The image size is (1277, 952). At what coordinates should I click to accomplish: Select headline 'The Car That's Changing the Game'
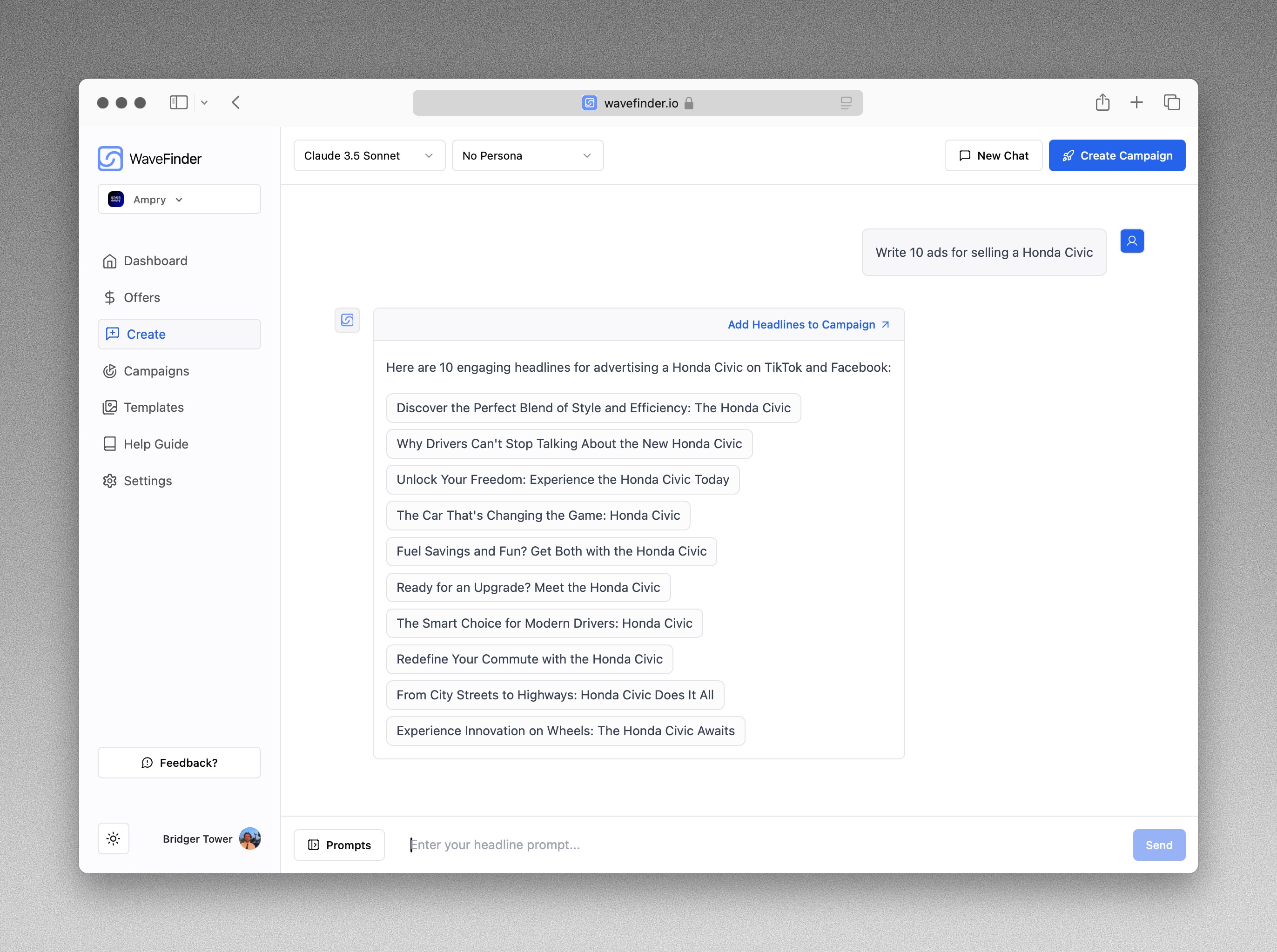[538, 515]
